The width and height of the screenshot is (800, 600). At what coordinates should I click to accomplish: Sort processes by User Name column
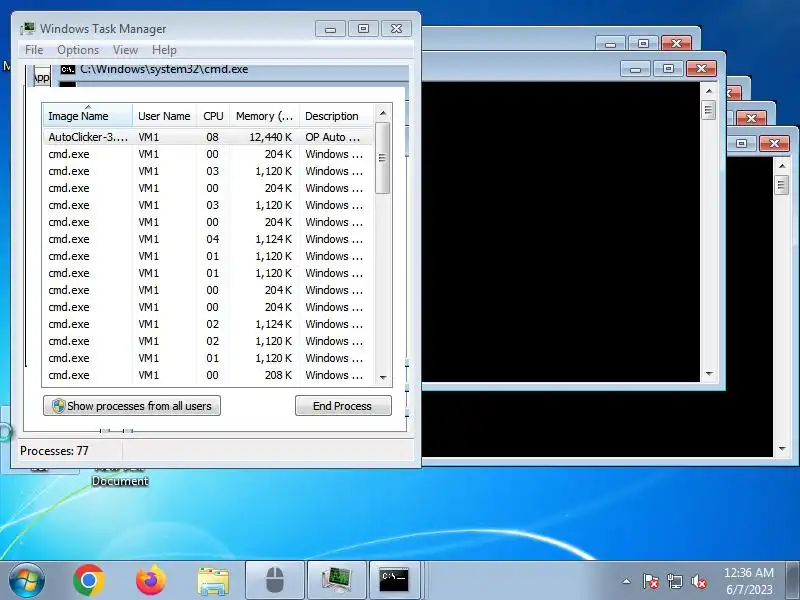(164, 116)
